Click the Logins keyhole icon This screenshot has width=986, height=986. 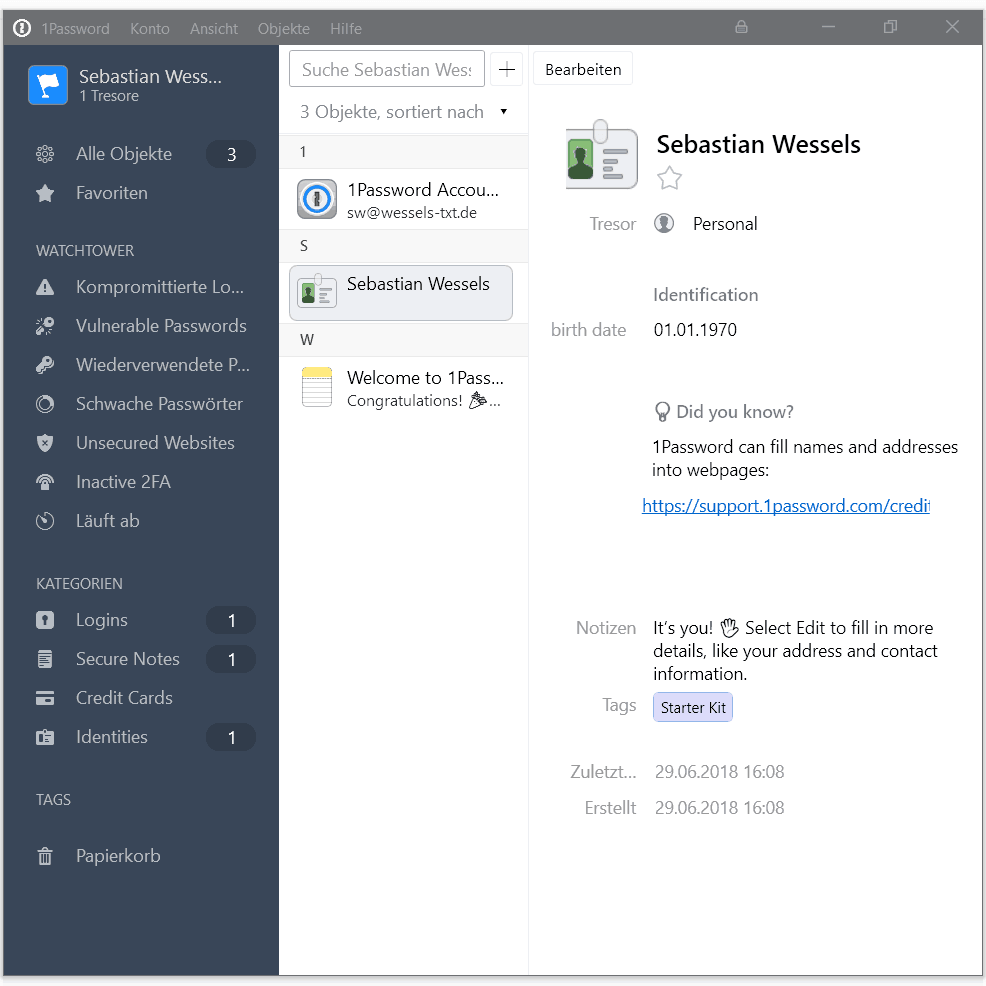(45, 620)
